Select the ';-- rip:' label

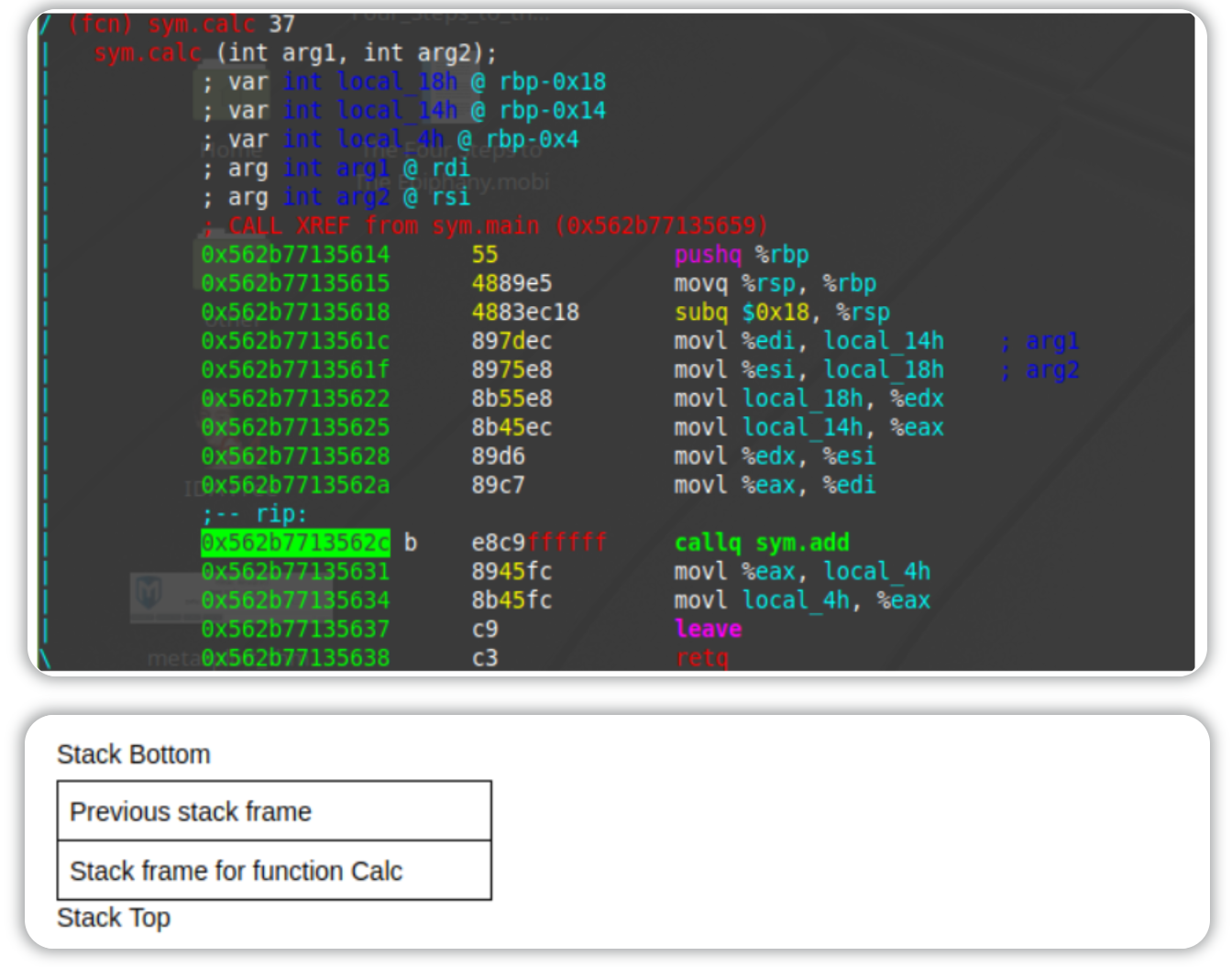click(x=255, y=514)
